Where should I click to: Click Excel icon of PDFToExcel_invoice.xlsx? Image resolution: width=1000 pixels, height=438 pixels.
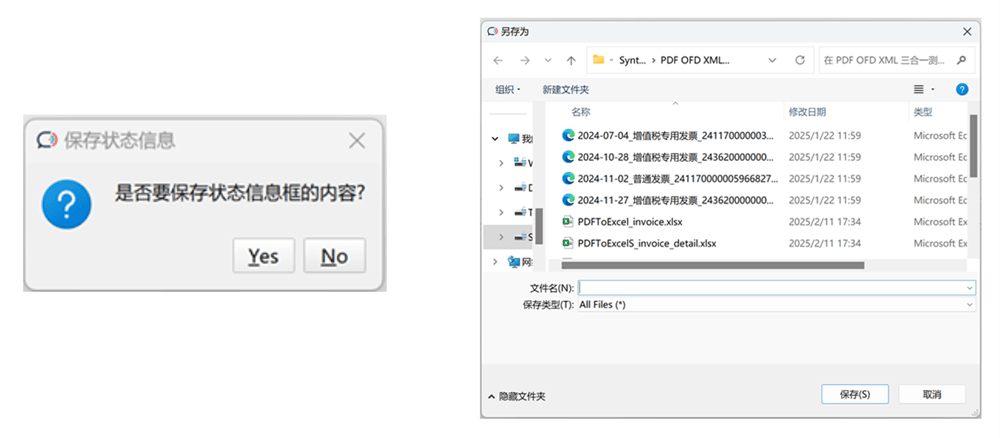[x=568, y=222]
